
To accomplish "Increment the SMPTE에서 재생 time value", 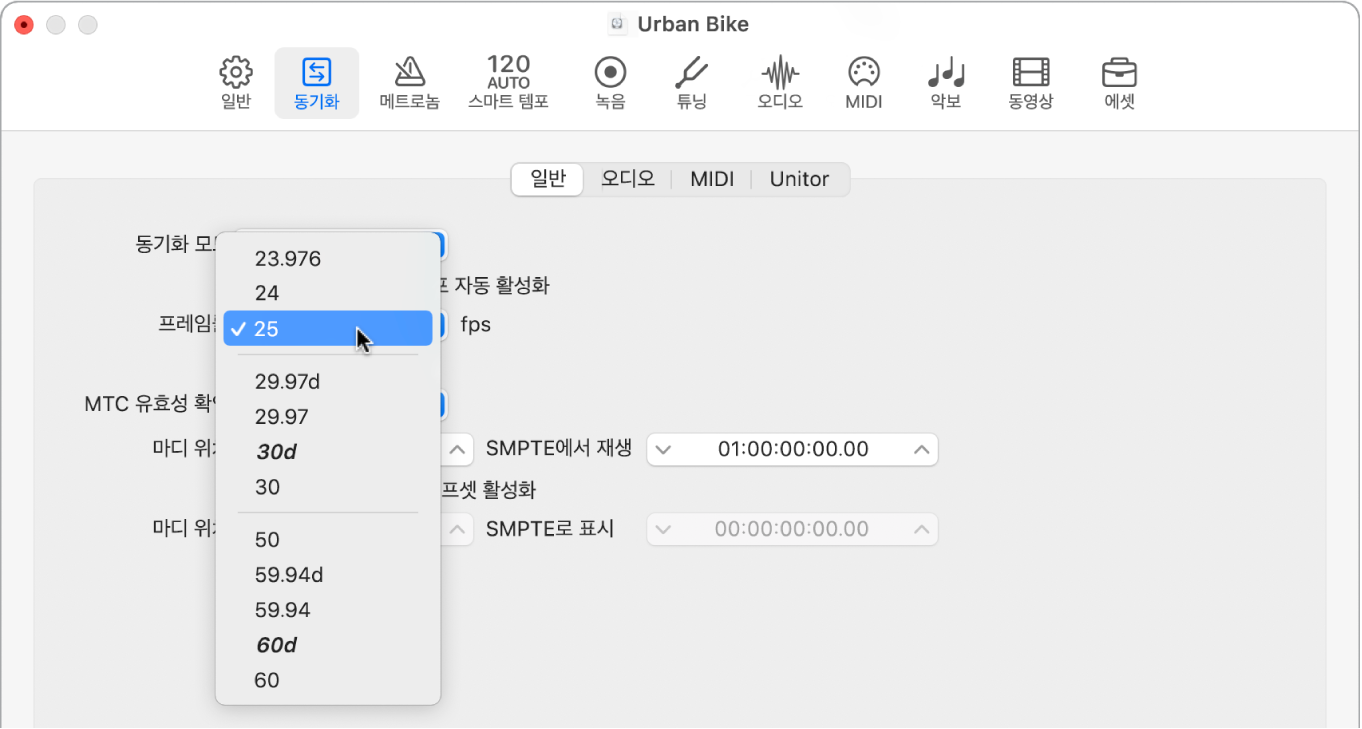I will coord(921,449).
